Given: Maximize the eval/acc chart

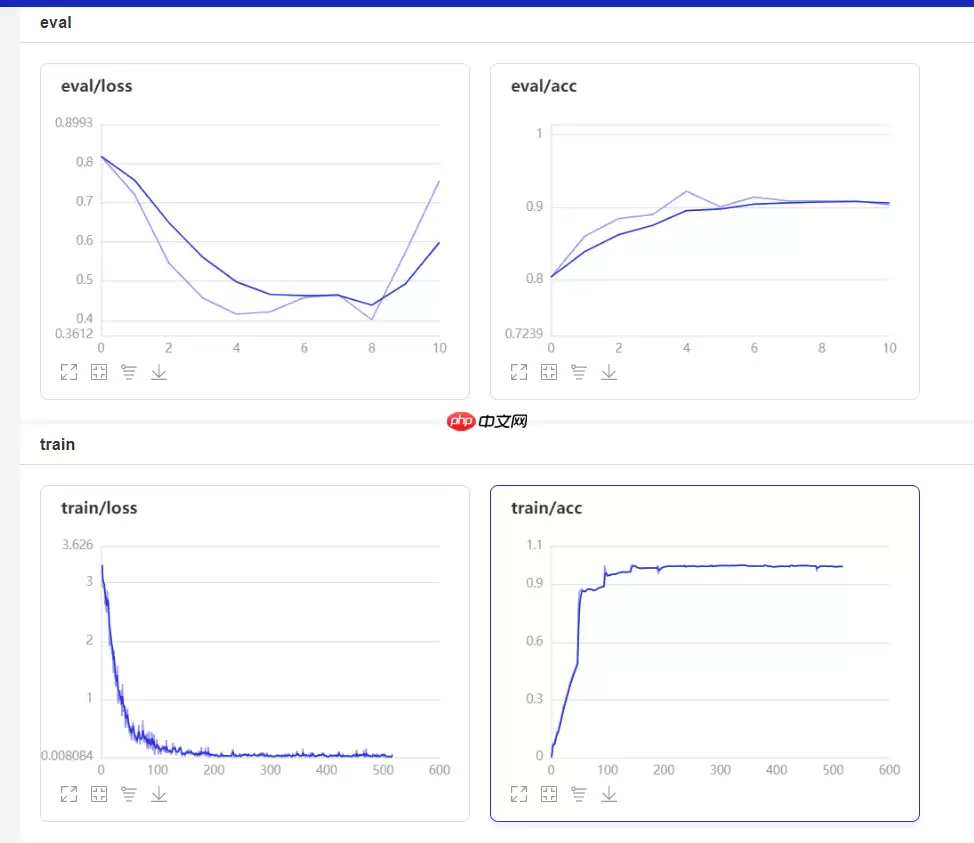Looking at the screenshot, I should point(519,372).
